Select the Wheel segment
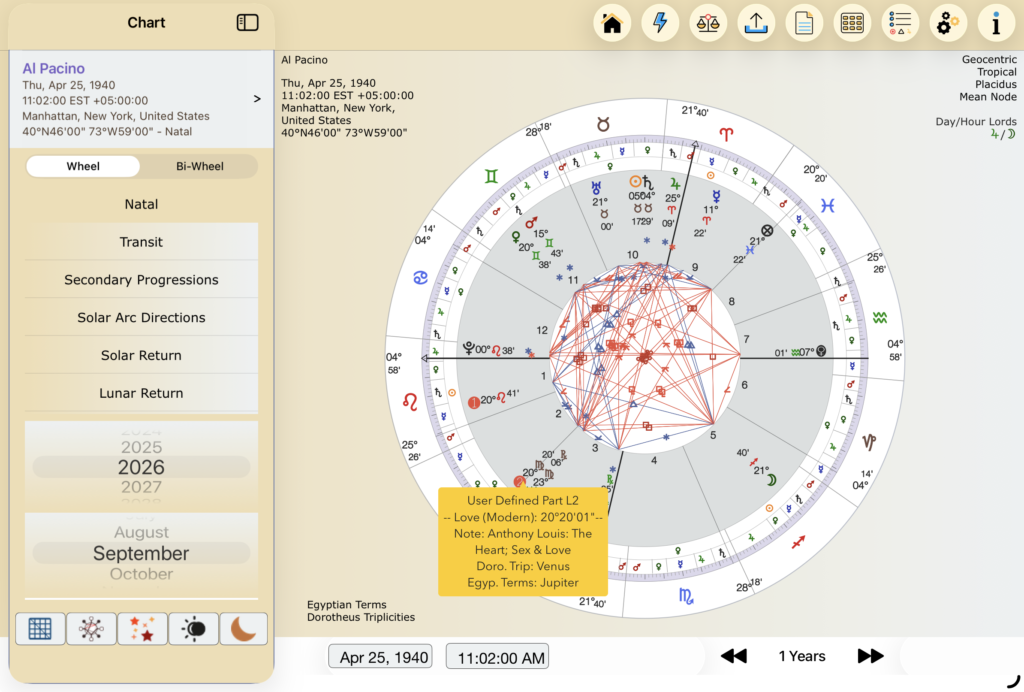Image resolution: width=1024 pixels, height=692 pixels. point(83,166)
